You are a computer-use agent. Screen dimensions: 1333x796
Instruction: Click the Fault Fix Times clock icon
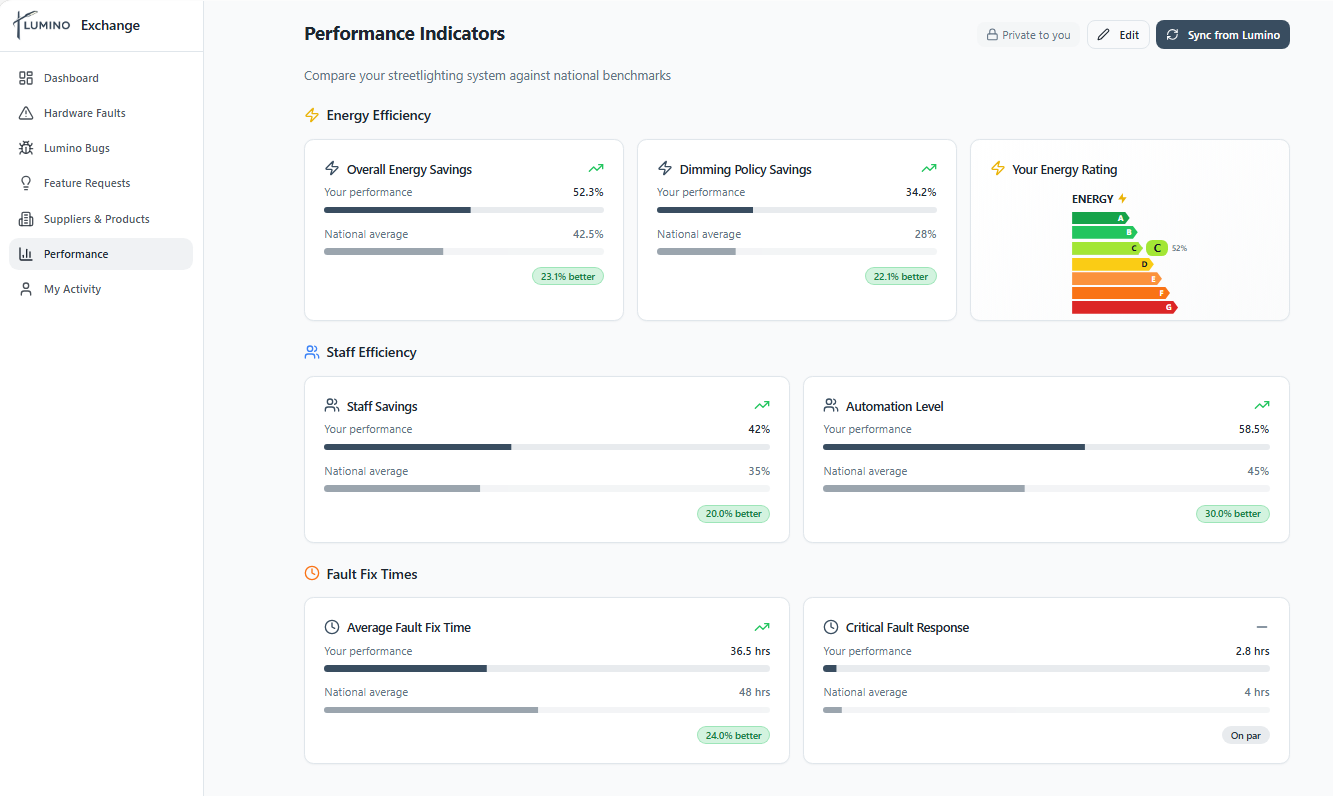312,574
